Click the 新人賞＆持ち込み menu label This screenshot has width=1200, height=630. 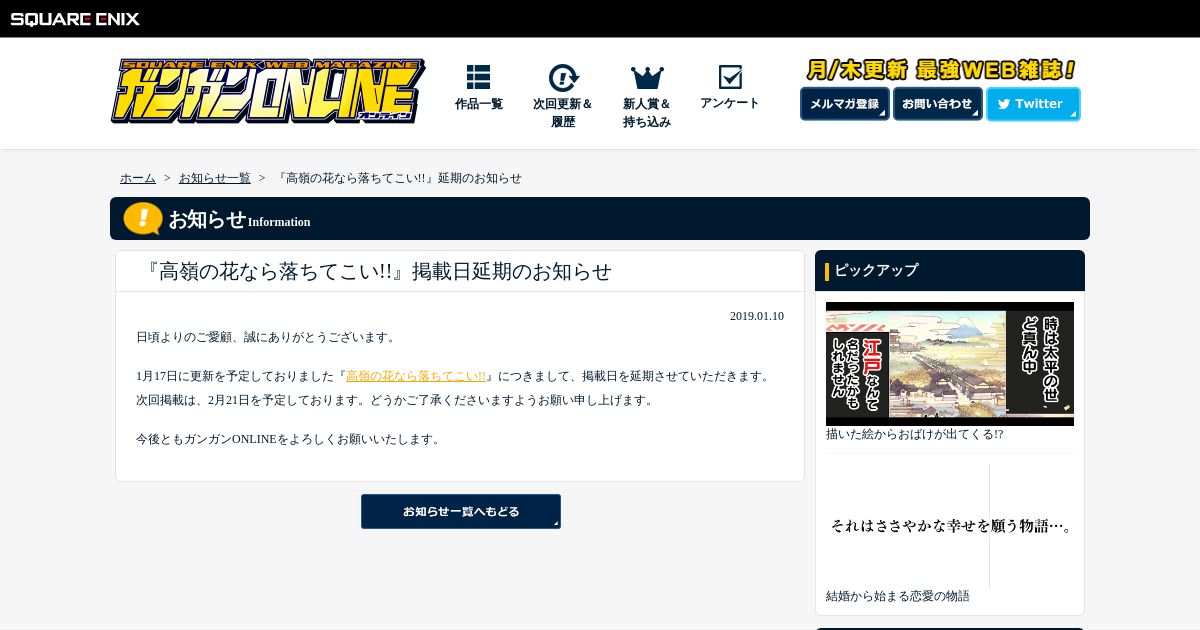[647, 112]
